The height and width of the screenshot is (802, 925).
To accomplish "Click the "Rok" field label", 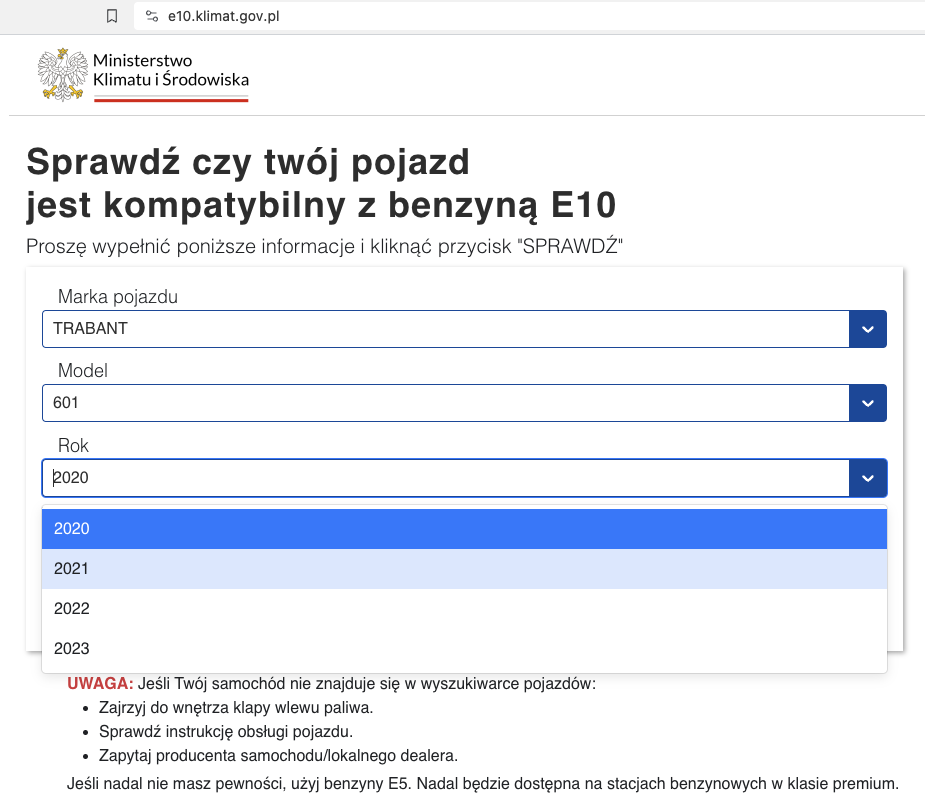I will pos(73,446).
